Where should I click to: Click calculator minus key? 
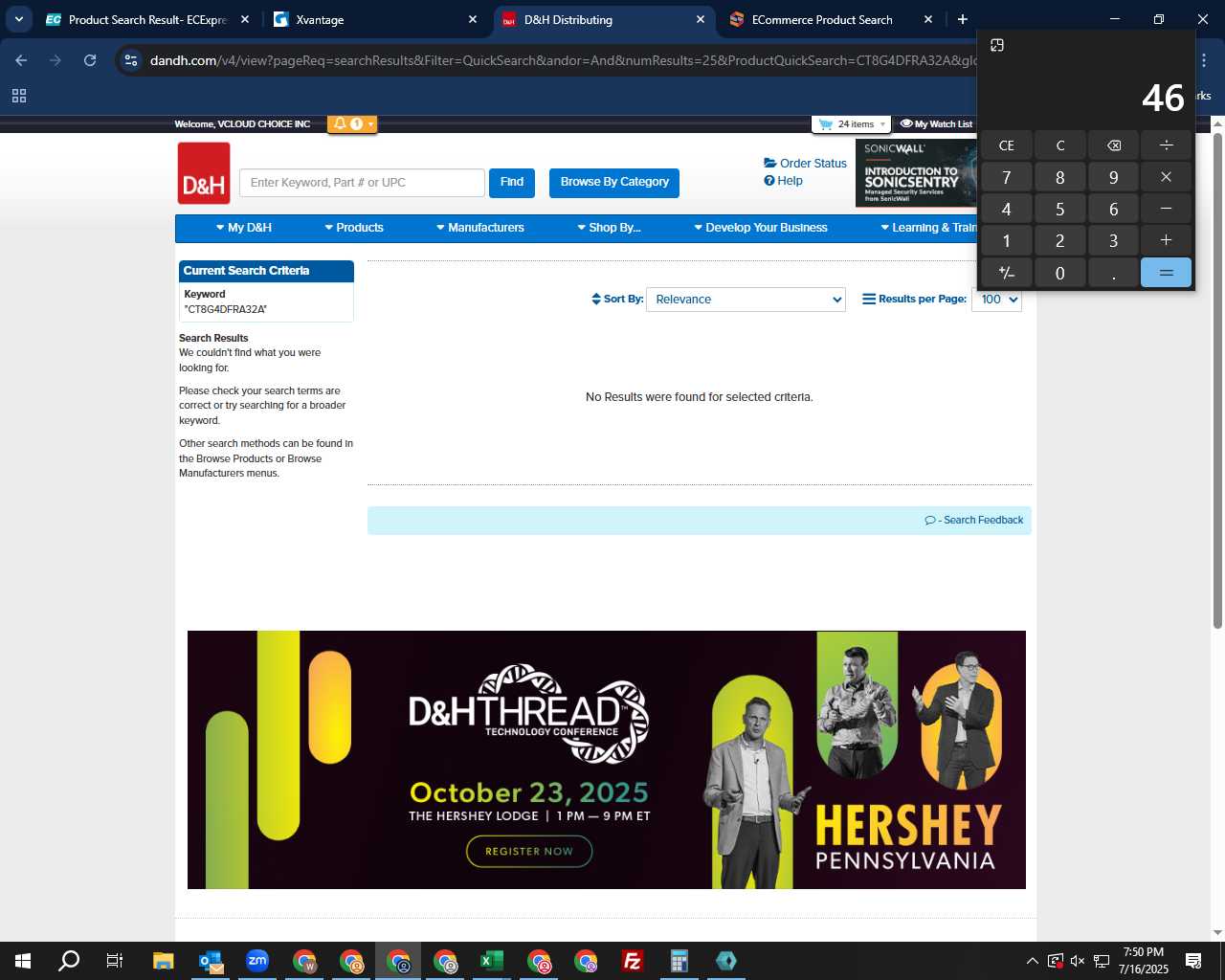[x=1166, y=209]
